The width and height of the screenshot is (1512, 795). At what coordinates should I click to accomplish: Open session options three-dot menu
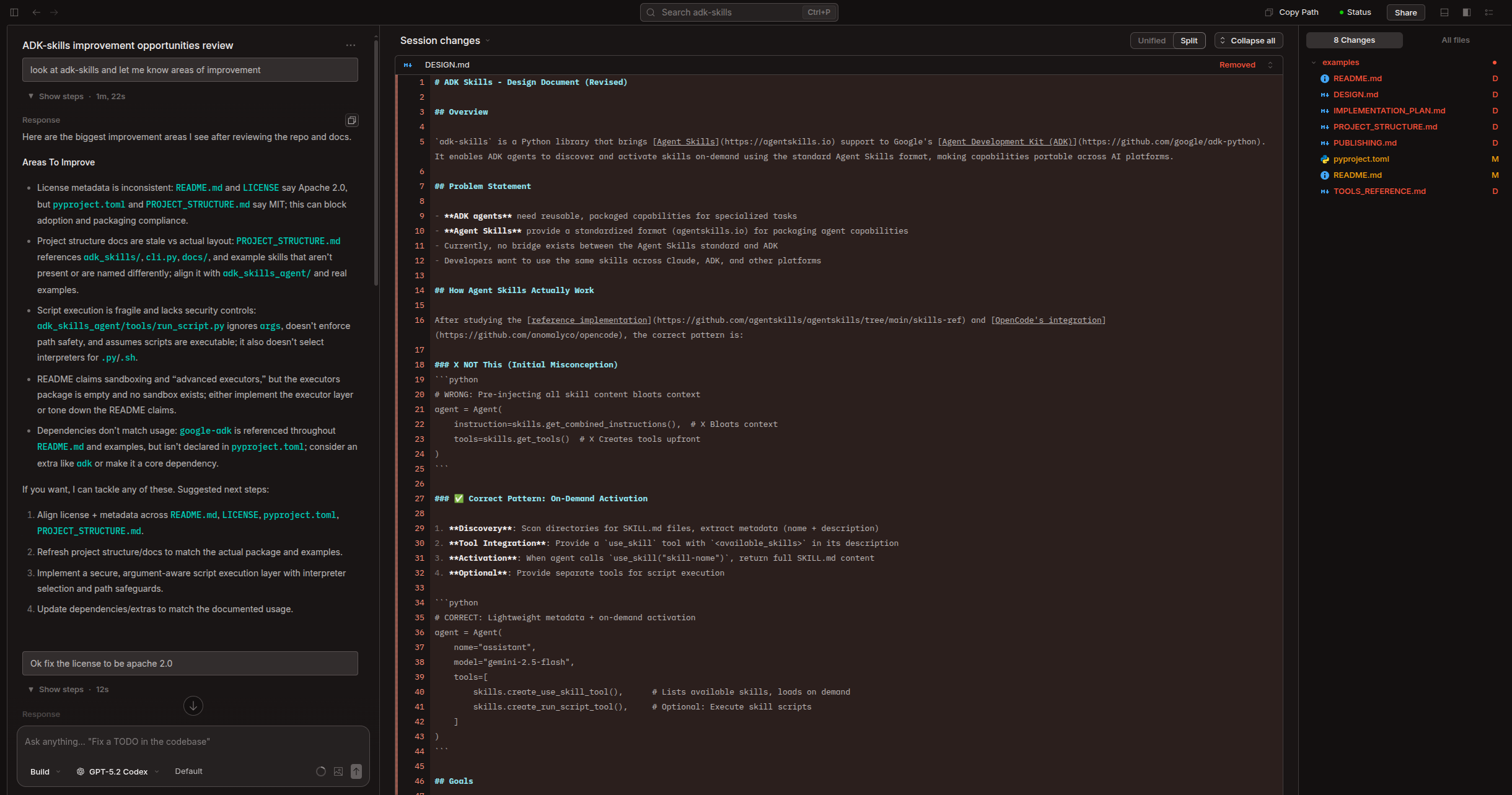pos(351,45)
